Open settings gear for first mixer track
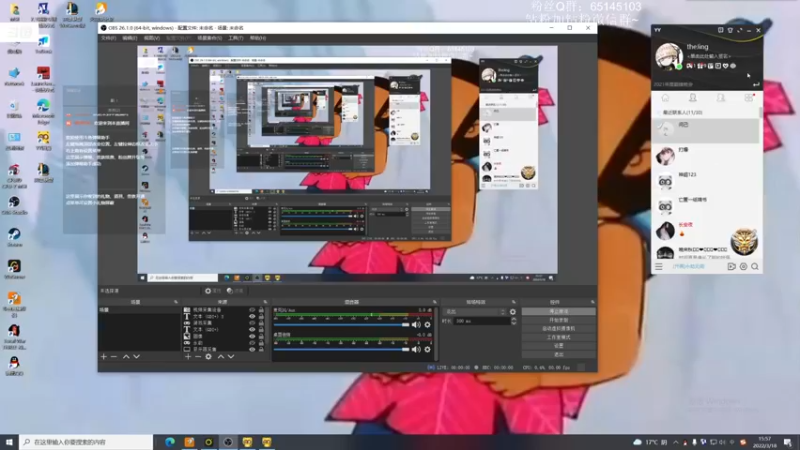This screenshot has height=450, width=800. click(428, 324)
